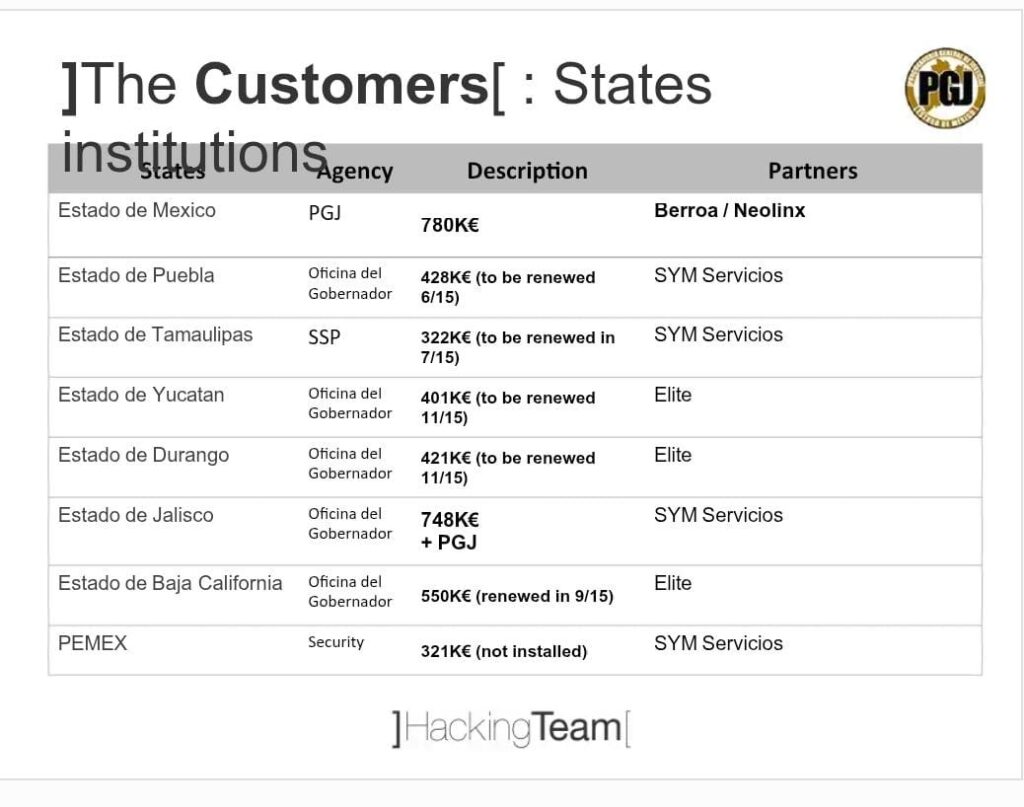Image resolution: width=1024 pixels, height=807 pixels.
Task: Select the Estado de Mexico cell
Action: [x=136, y=210]
